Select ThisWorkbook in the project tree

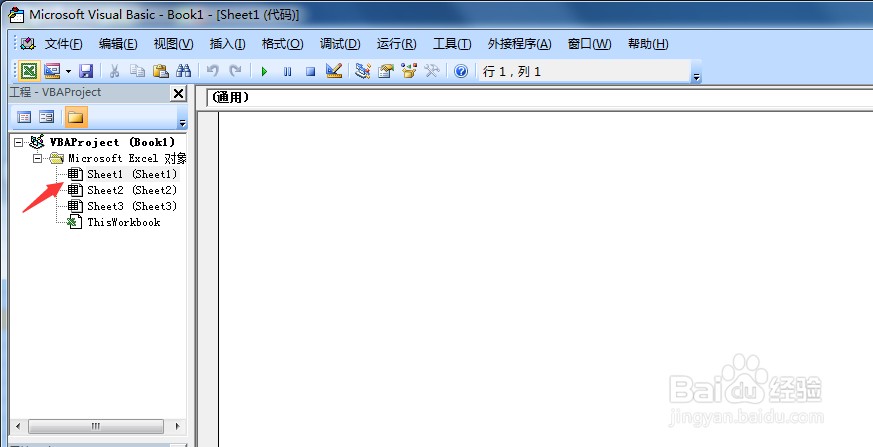(x=124, y=222)
